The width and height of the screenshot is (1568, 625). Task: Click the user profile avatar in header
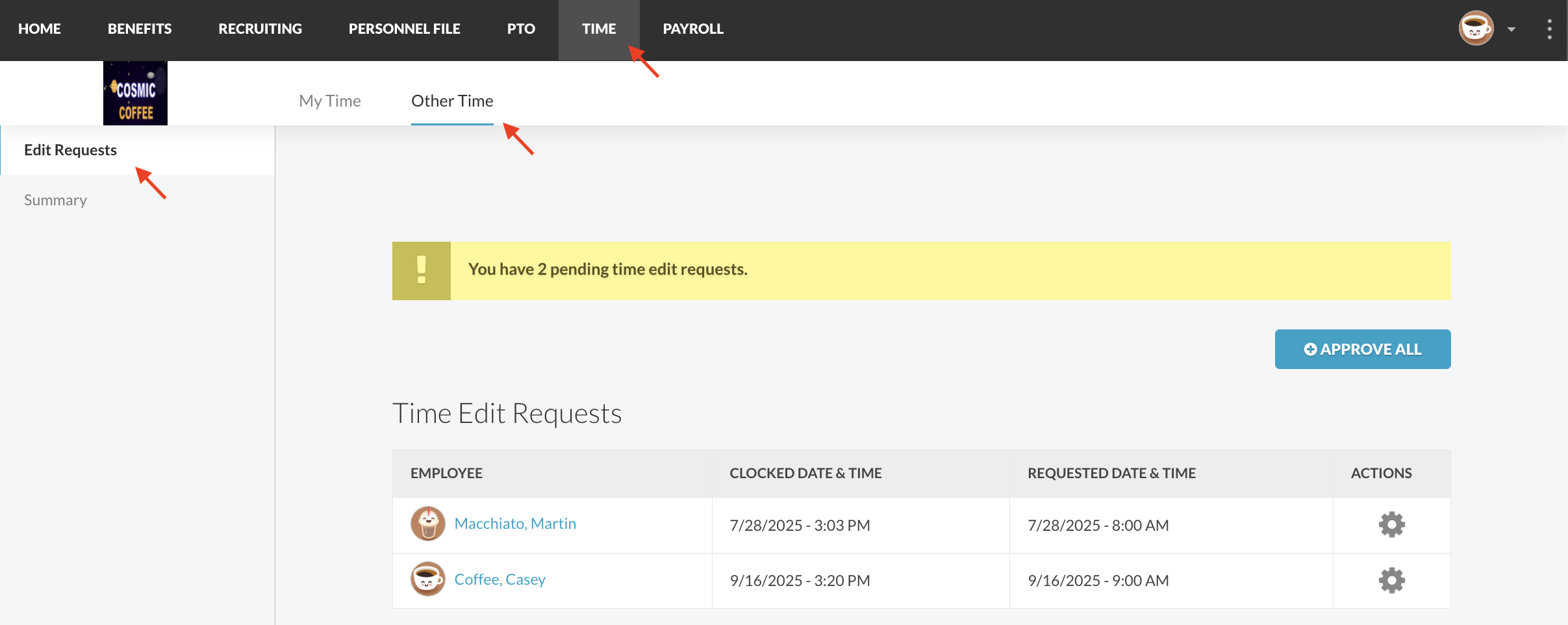click(1475, 29)
